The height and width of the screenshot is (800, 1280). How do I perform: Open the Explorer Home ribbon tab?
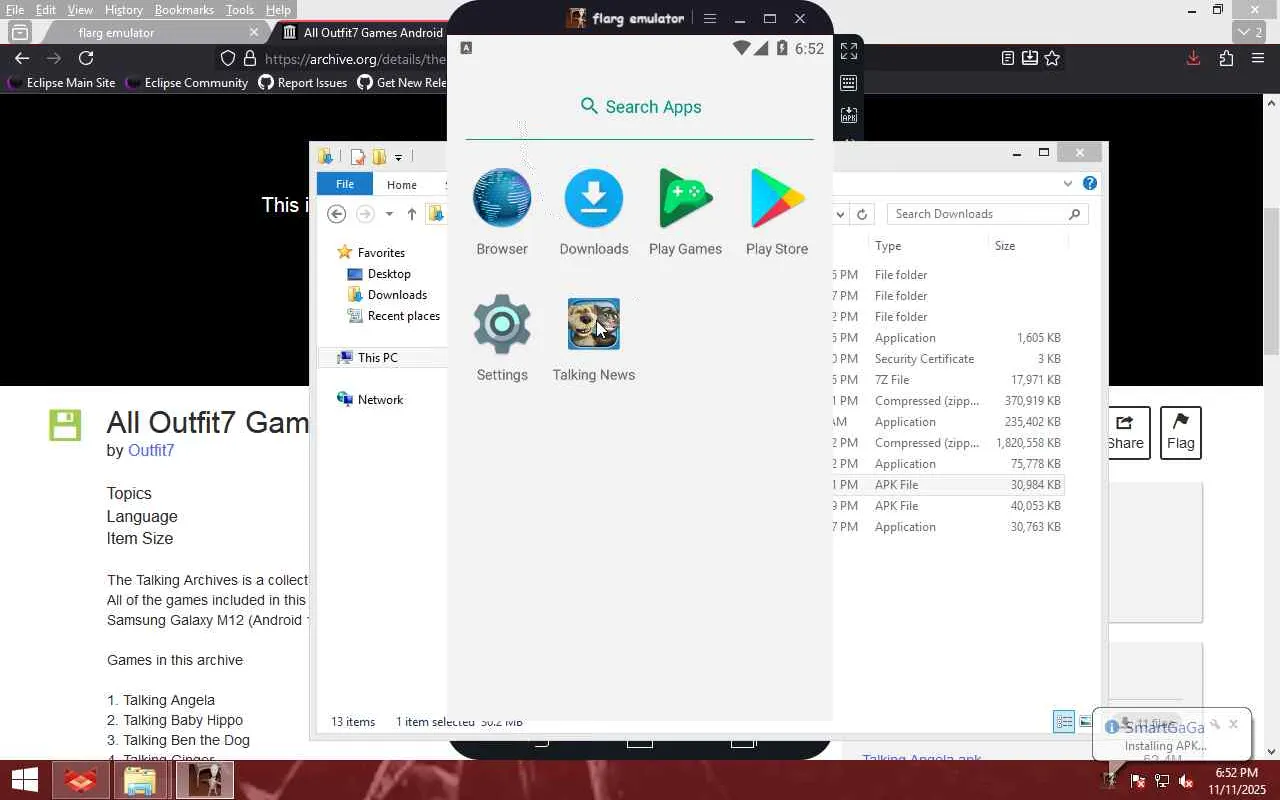coord(402,184)
